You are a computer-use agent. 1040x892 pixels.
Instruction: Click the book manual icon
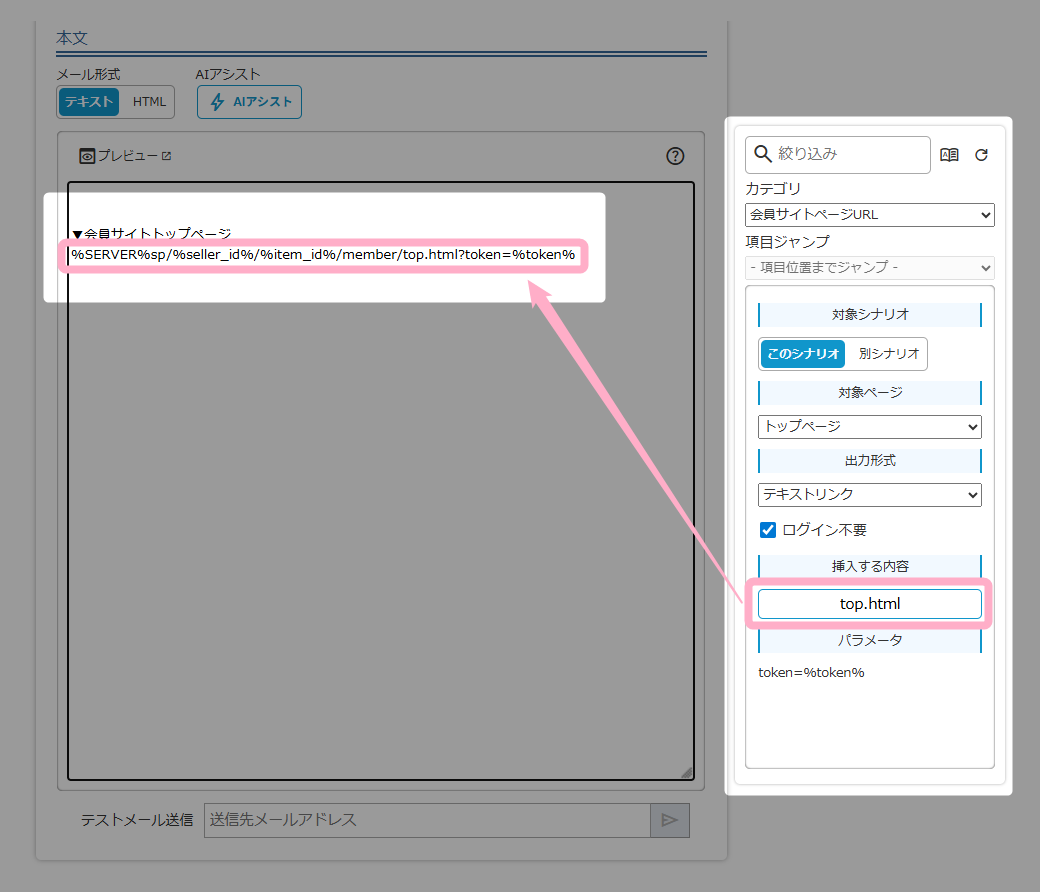[x=949, y=155]
